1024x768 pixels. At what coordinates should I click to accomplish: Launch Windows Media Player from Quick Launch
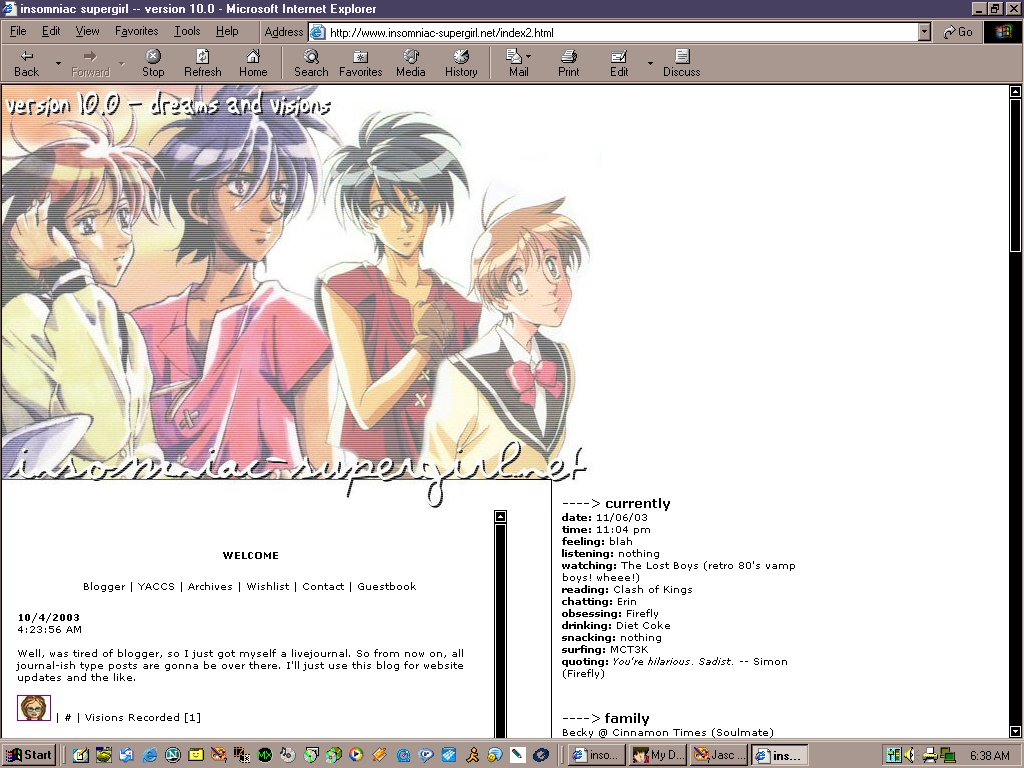pos(356,755)
